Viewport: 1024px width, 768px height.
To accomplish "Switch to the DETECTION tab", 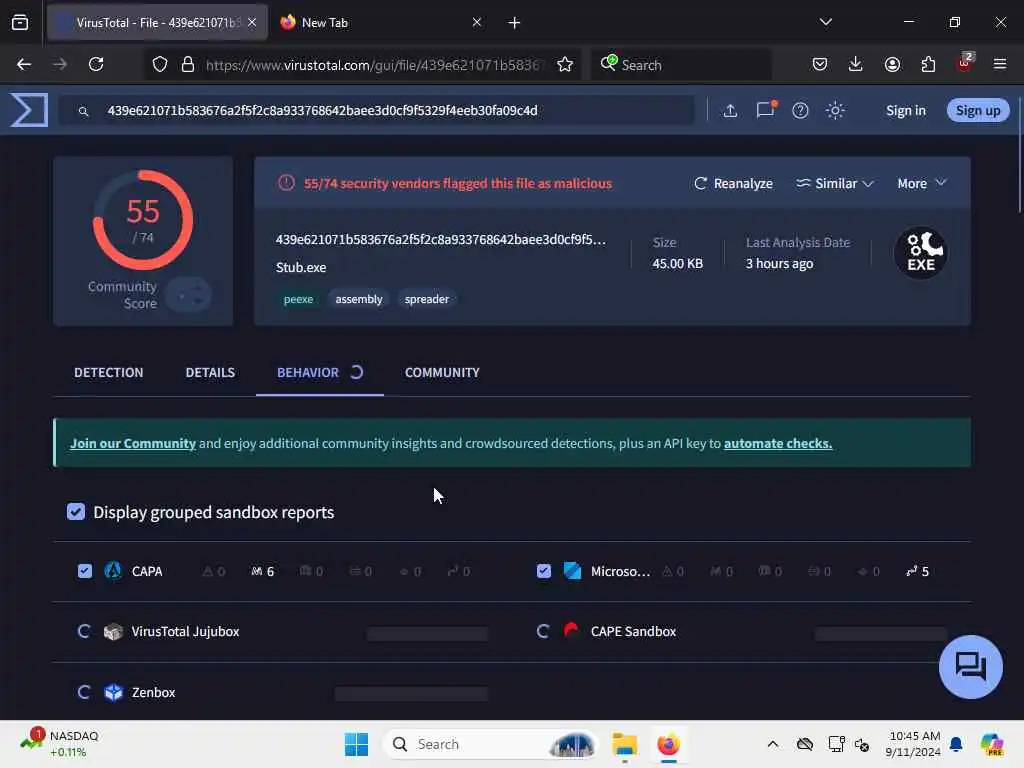I will tap(108, 372).
